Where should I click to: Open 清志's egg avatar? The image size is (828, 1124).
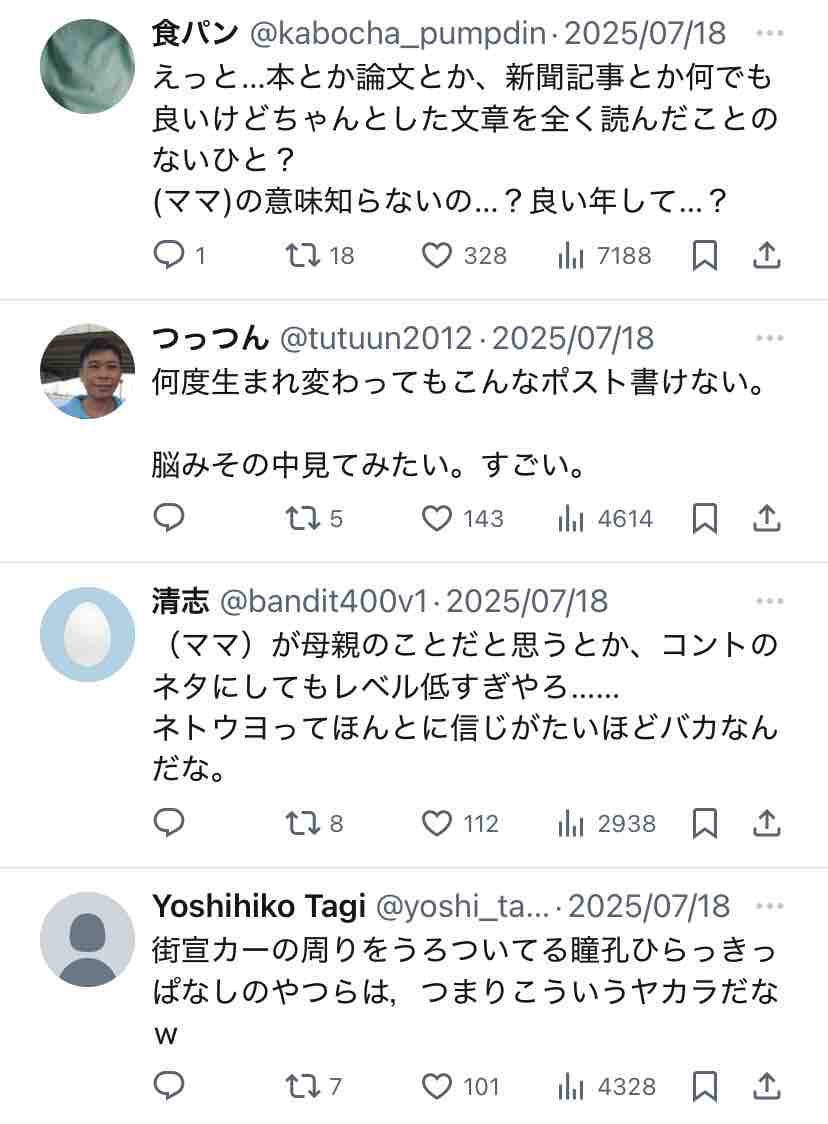[x=87, y=634]
